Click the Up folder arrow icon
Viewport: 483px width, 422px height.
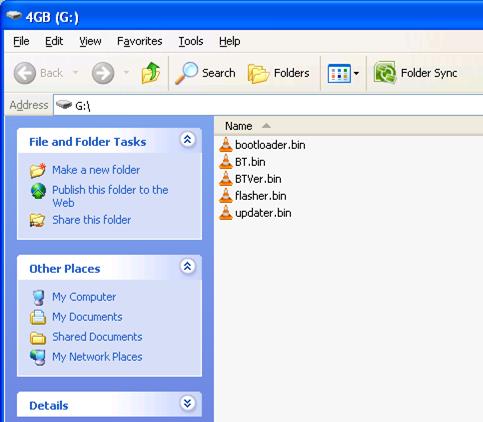pos(151,73)
